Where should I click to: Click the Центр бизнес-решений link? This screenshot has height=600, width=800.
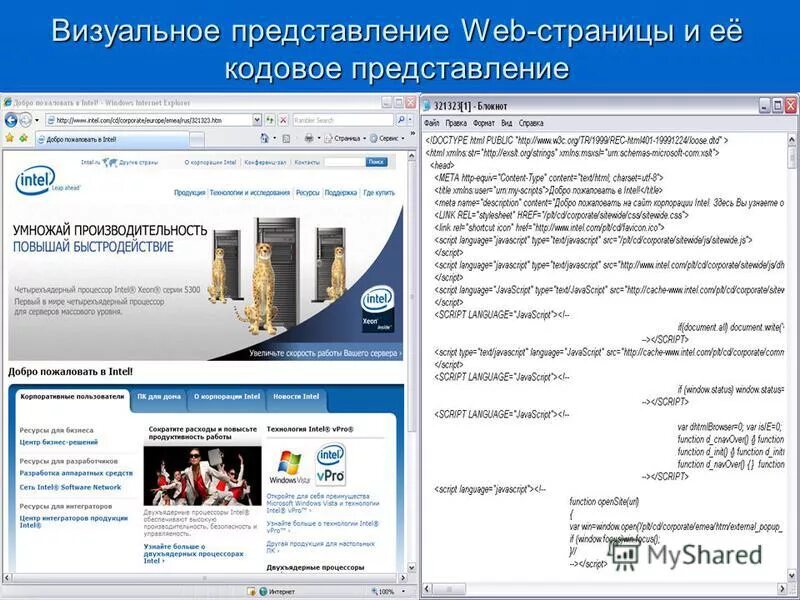pyautogui.click(x=58, y=442)
